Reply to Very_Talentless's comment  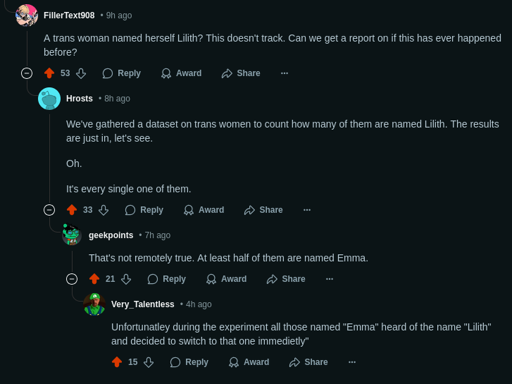point(189,362)
